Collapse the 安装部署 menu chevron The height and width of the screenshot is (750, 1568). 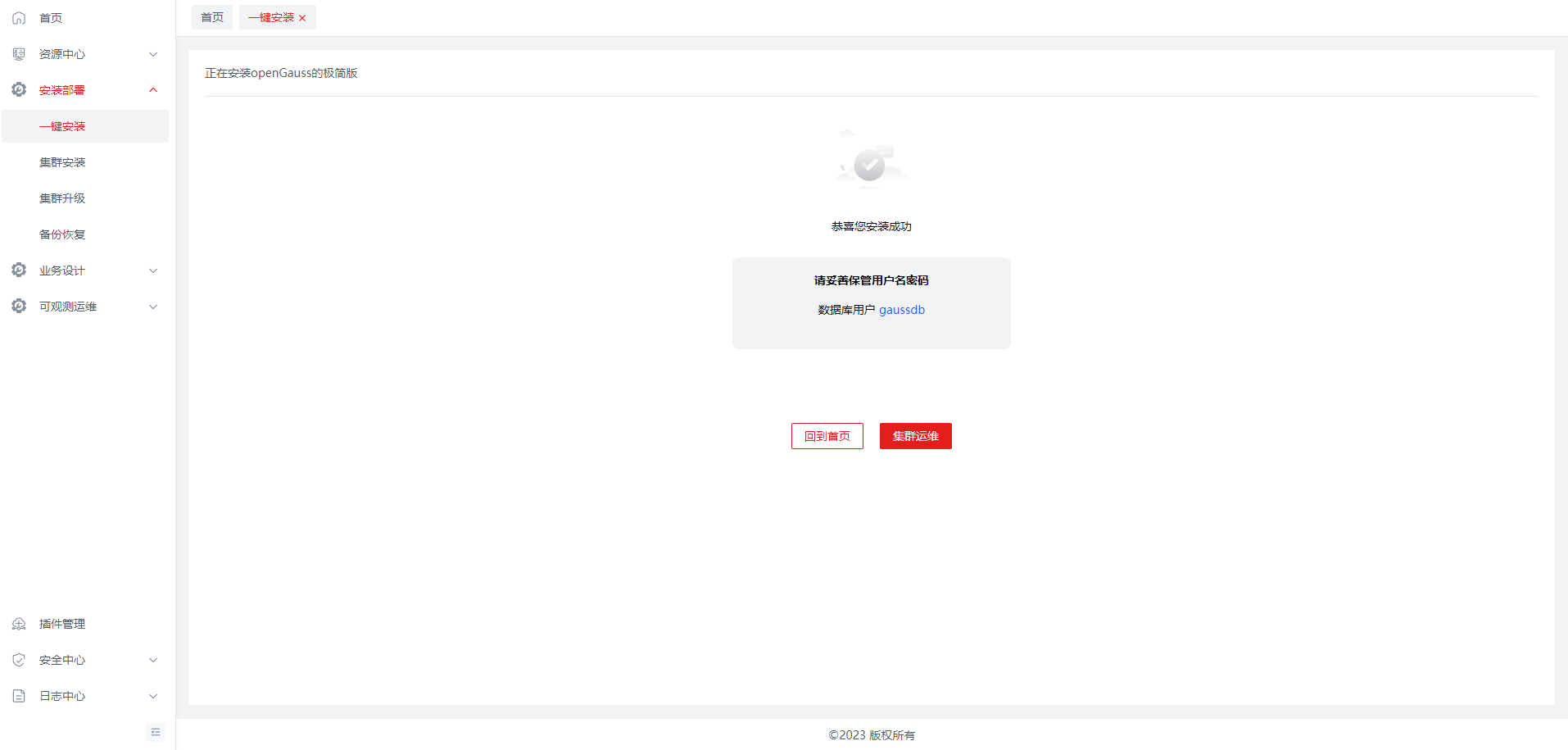click(153, 90)
